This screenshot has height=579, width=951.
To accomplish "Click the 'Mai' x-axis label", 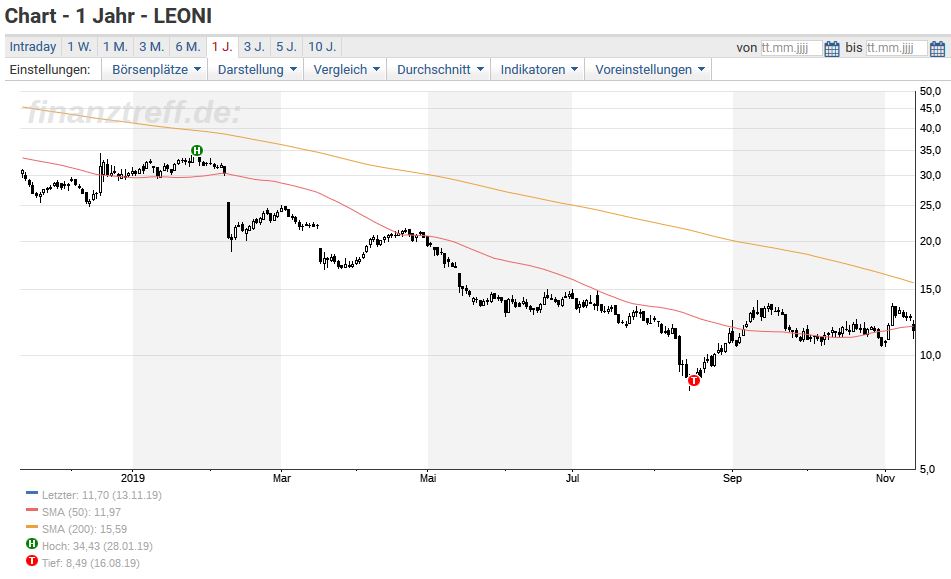I will point(428,478).
